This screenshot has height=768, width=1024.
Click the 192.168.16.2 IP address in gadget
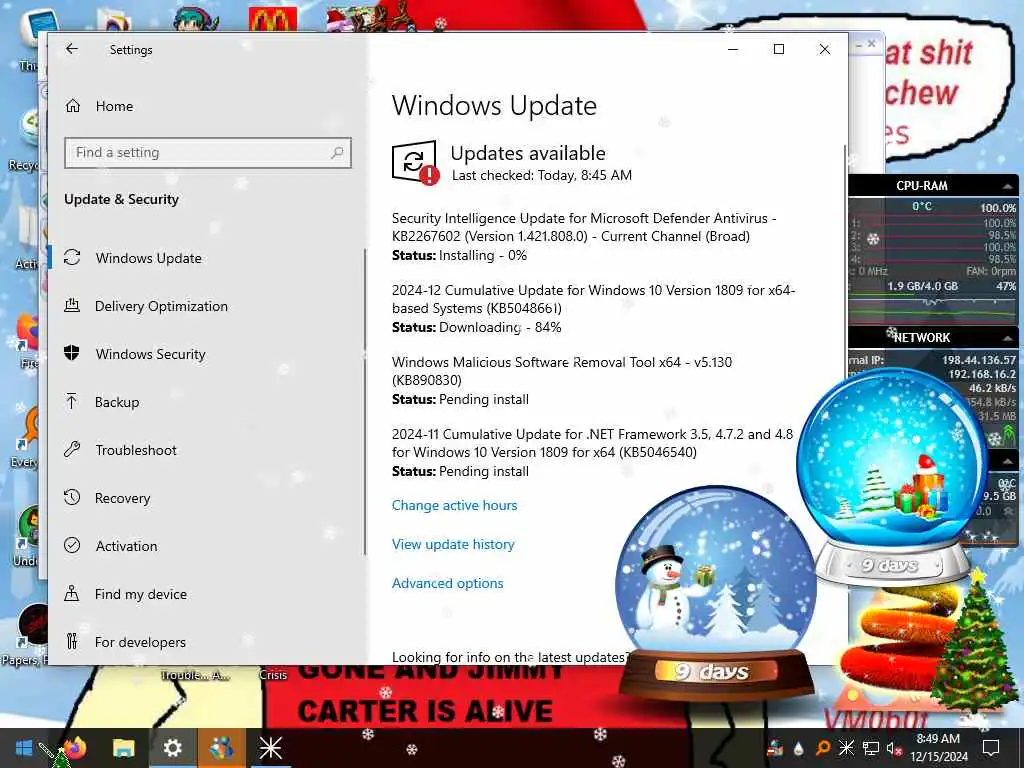coord(982,374)
